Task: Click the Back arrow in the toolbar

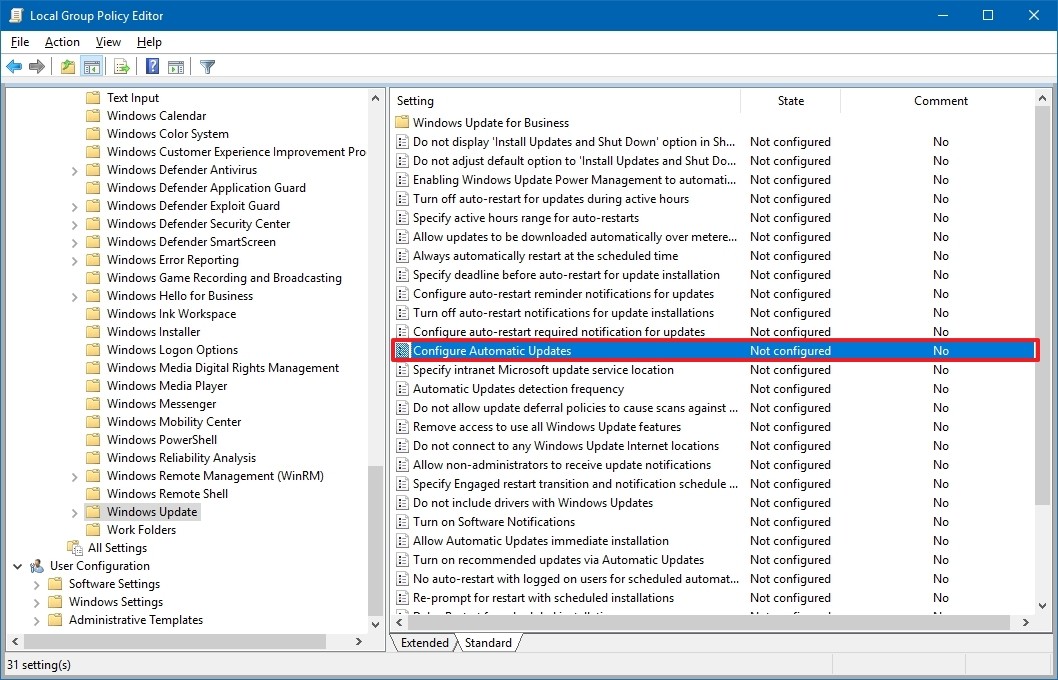Action: click(x=14, y=66)
